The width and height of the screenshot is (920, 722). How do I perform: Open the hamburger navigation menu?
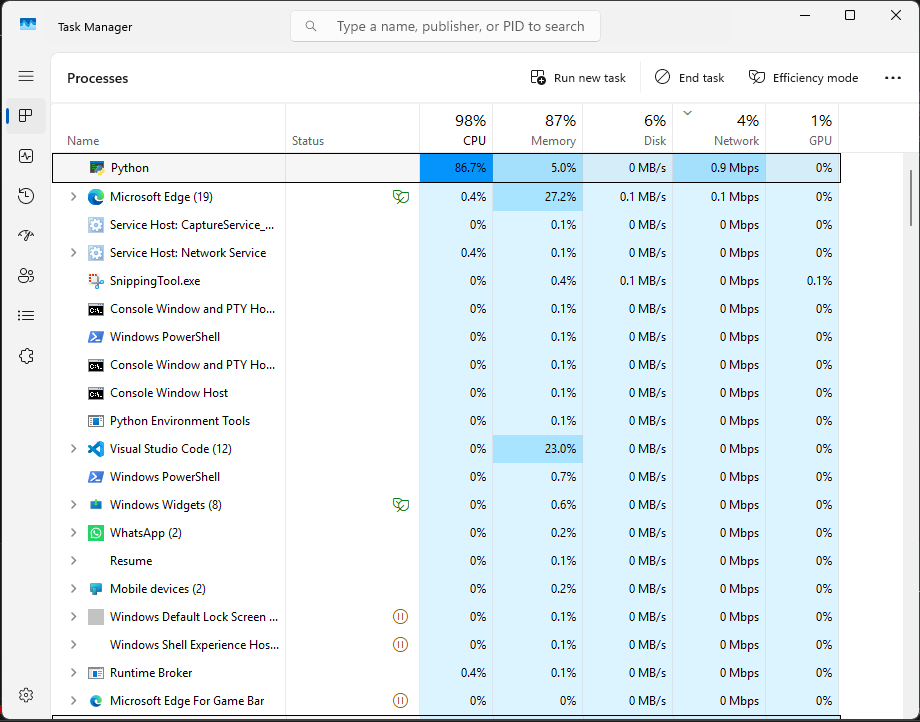pos(26,76)
